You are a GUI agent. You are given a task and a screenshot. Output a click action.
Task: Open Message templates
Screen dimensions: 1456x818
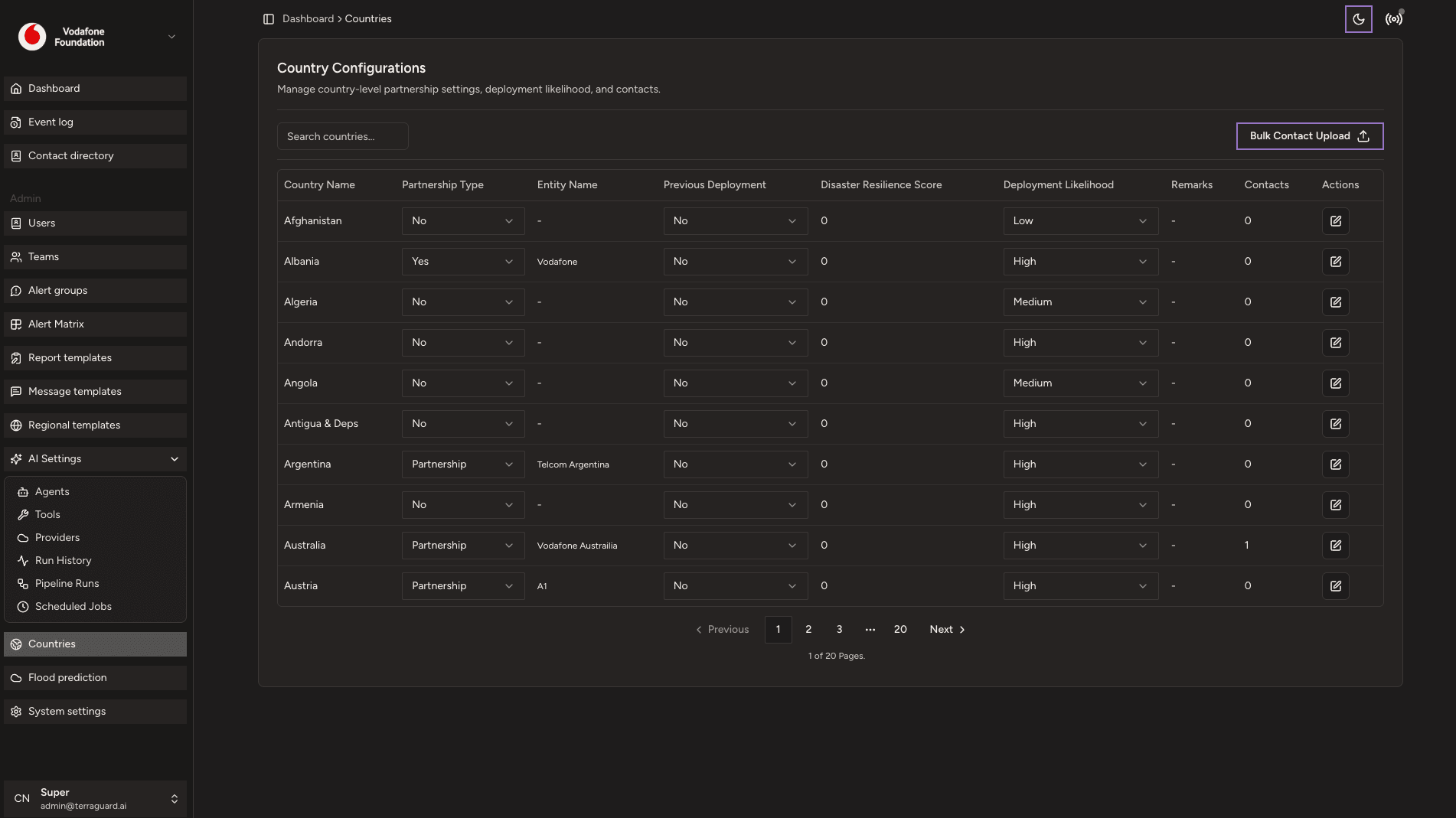tap(95, 392)
